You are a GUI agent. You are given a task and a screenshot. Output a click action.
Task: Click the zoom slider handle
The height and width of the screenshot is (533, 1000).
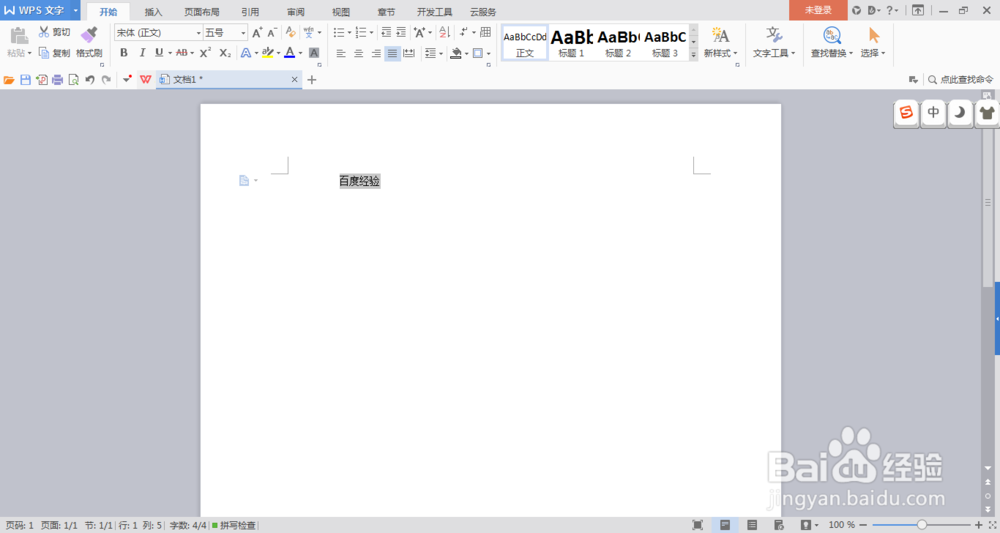922,525
